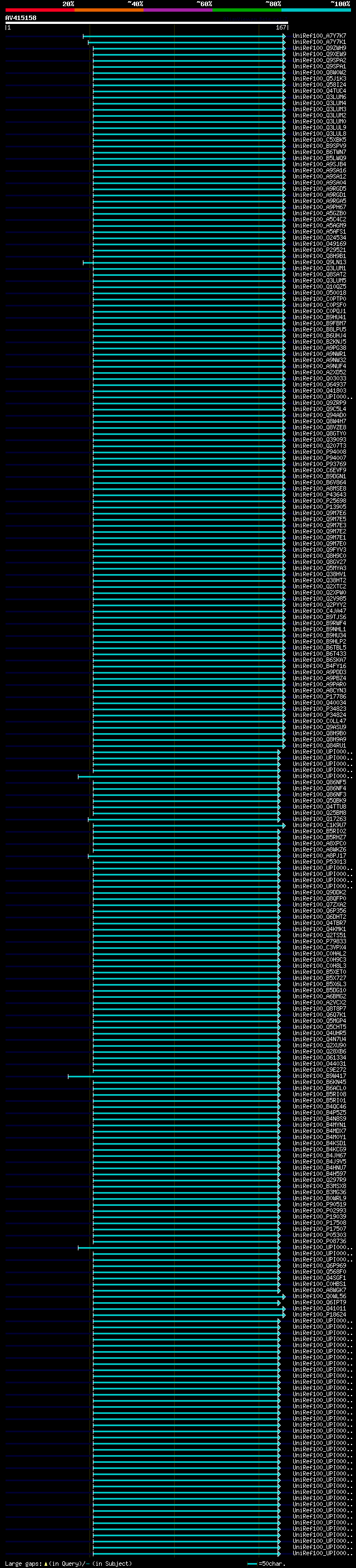The image size is (356, 1568).
Task: Open hit UniRef100_Q9ZWH9
Action: pos(319,48)
